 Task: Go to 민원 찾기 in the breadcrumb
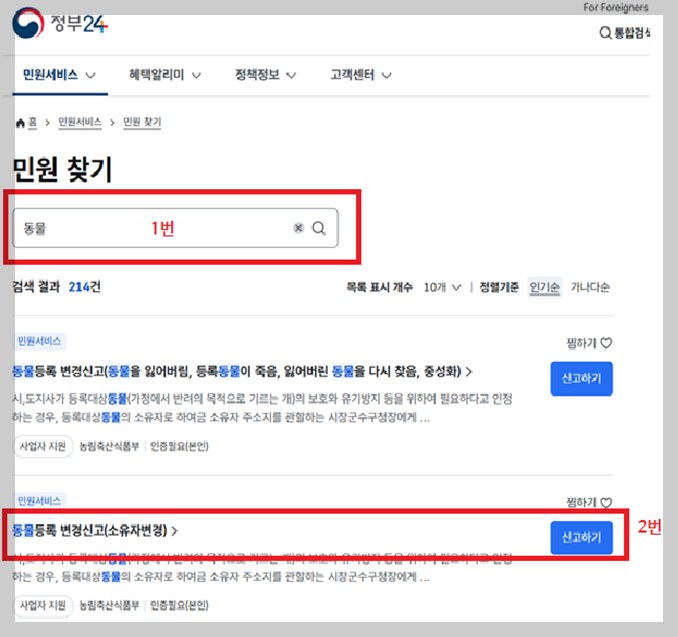point(142,122)
